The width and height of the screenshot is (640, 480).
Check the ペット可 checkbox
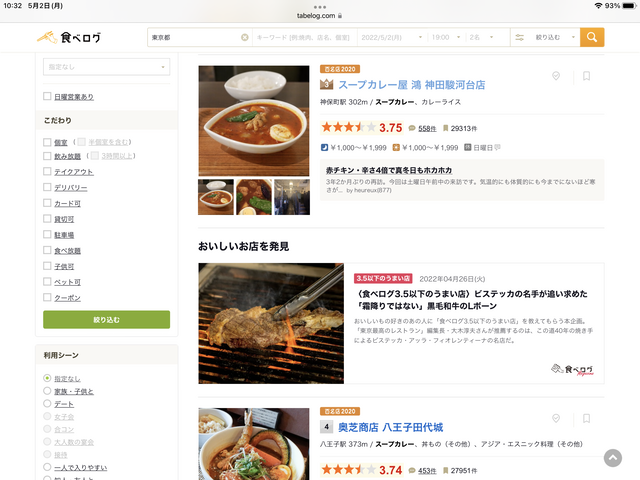[47, 282]
